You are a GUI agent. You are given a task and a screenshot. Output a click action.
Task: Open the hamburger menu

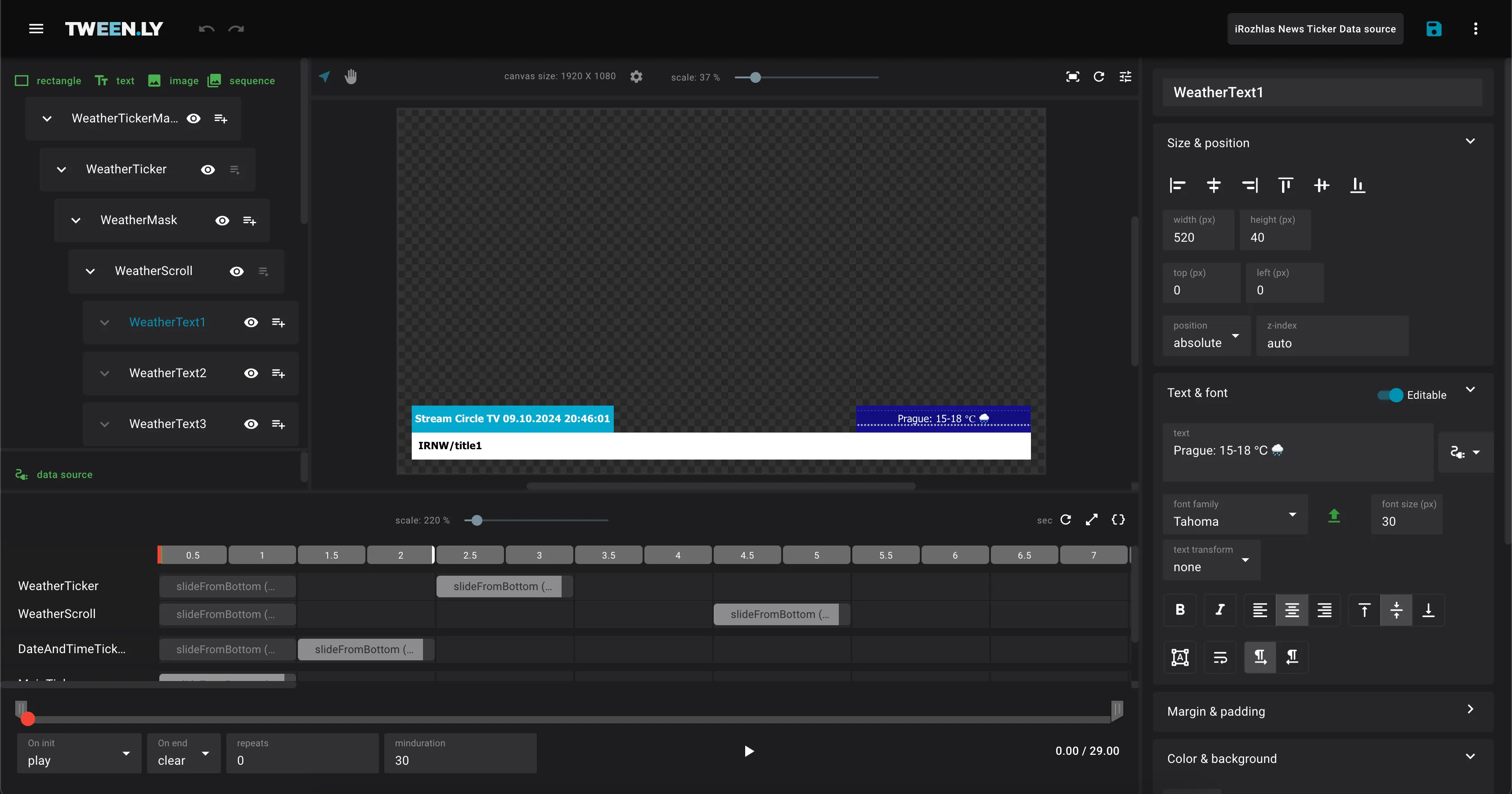[36, 28]
